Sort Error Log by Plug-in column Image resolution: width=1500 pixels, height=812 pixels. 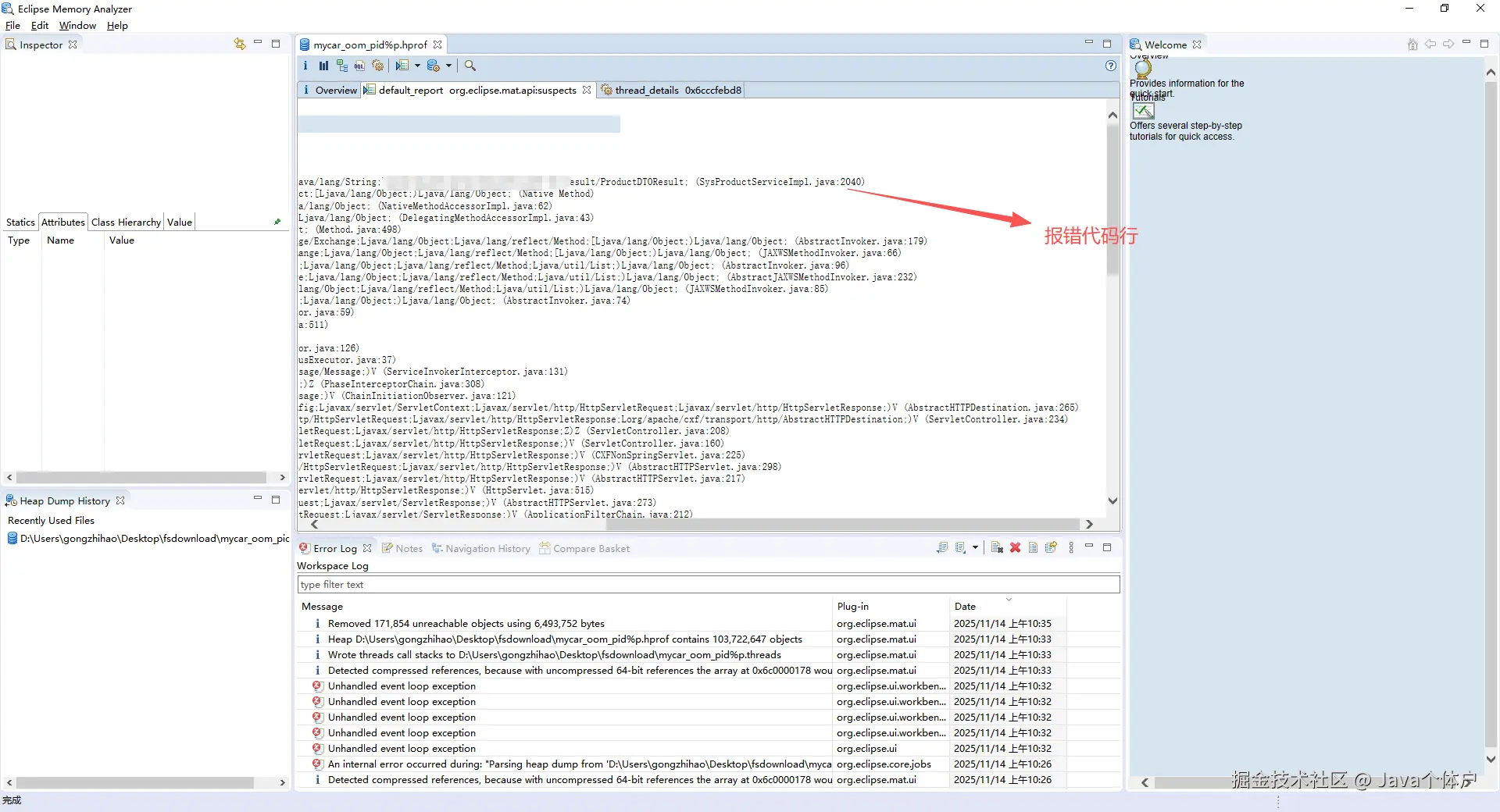(x=891, y=606)
